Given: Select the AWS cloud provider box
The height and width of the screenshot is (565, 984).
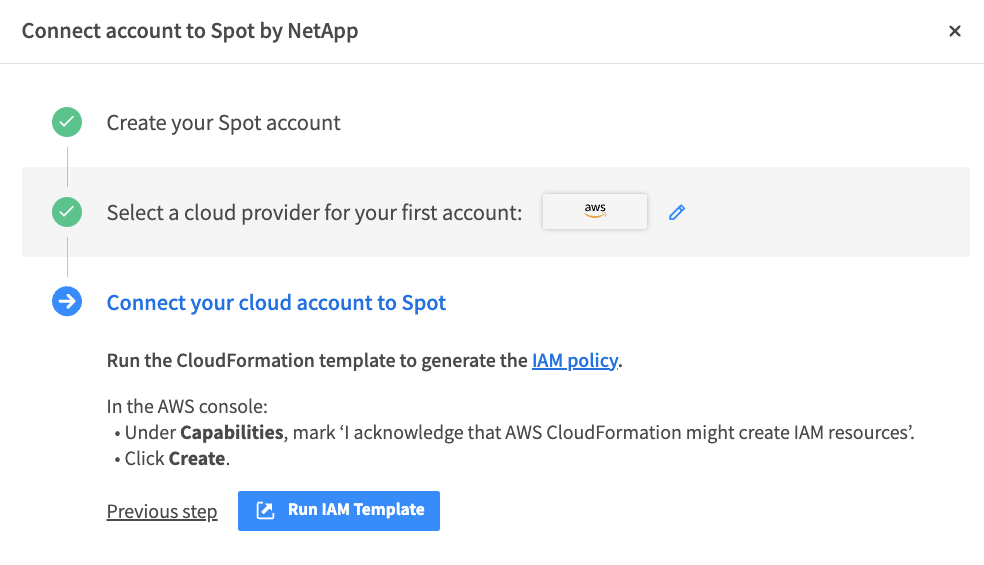Looking at the screenshot, I should click(x=595, y=212).
